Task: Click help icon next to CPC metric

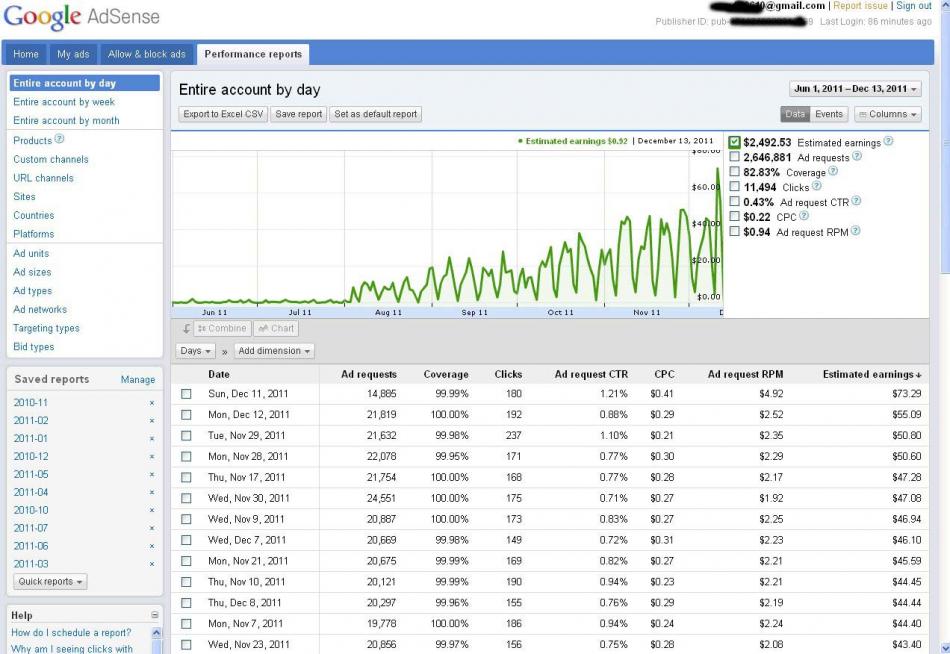Action: [804, 216]
